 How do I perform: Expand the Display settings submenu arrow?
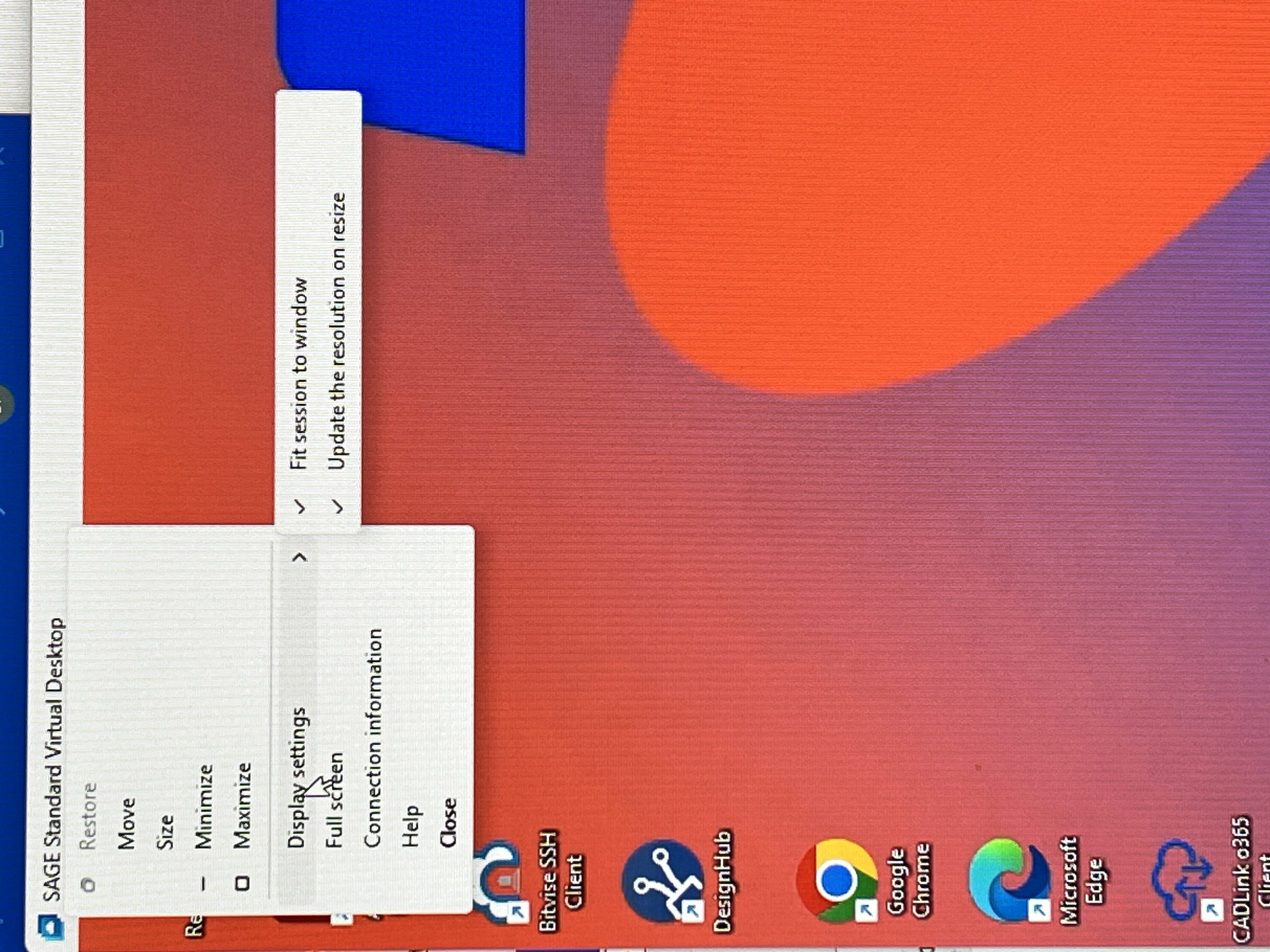click(300, 557)
